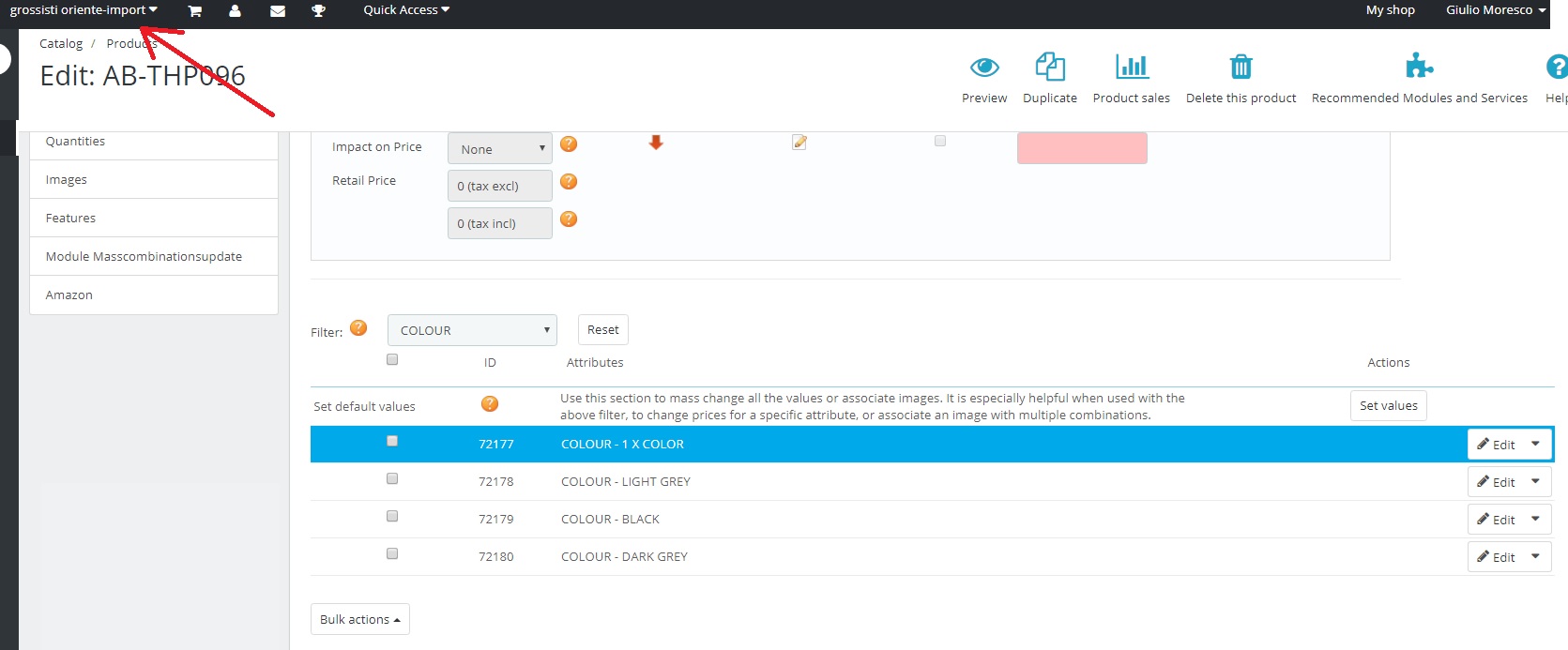
Task: Open the Help question mark icon
Action: [1557, 67]
